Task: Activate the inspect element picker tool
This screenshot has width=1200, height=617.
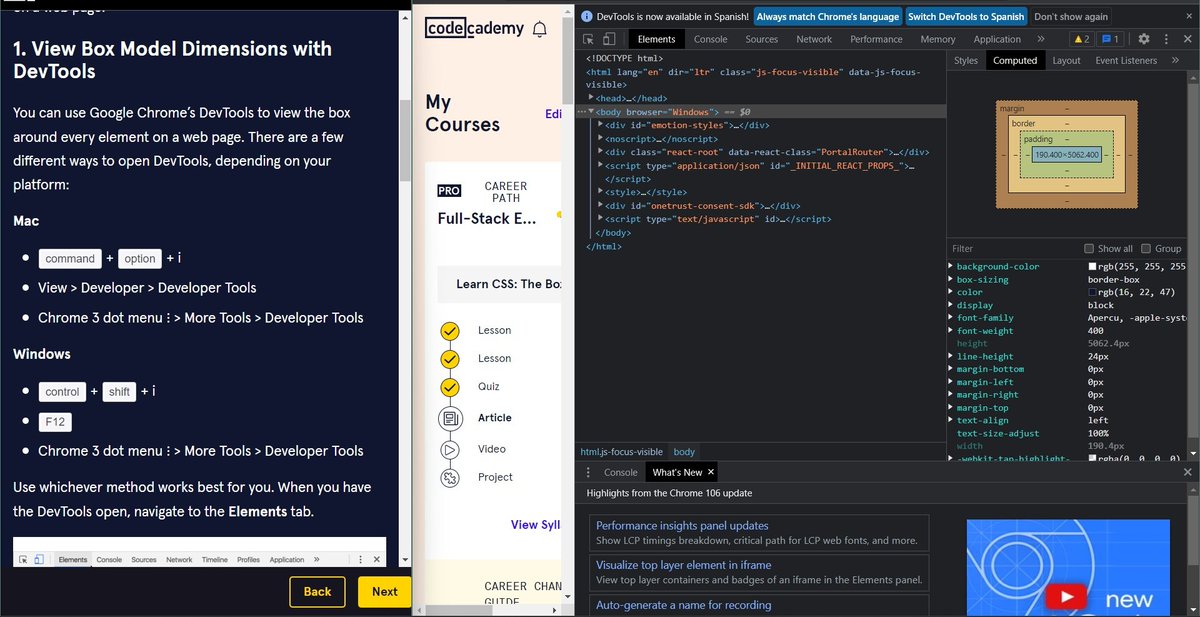Action: [588, 39]
